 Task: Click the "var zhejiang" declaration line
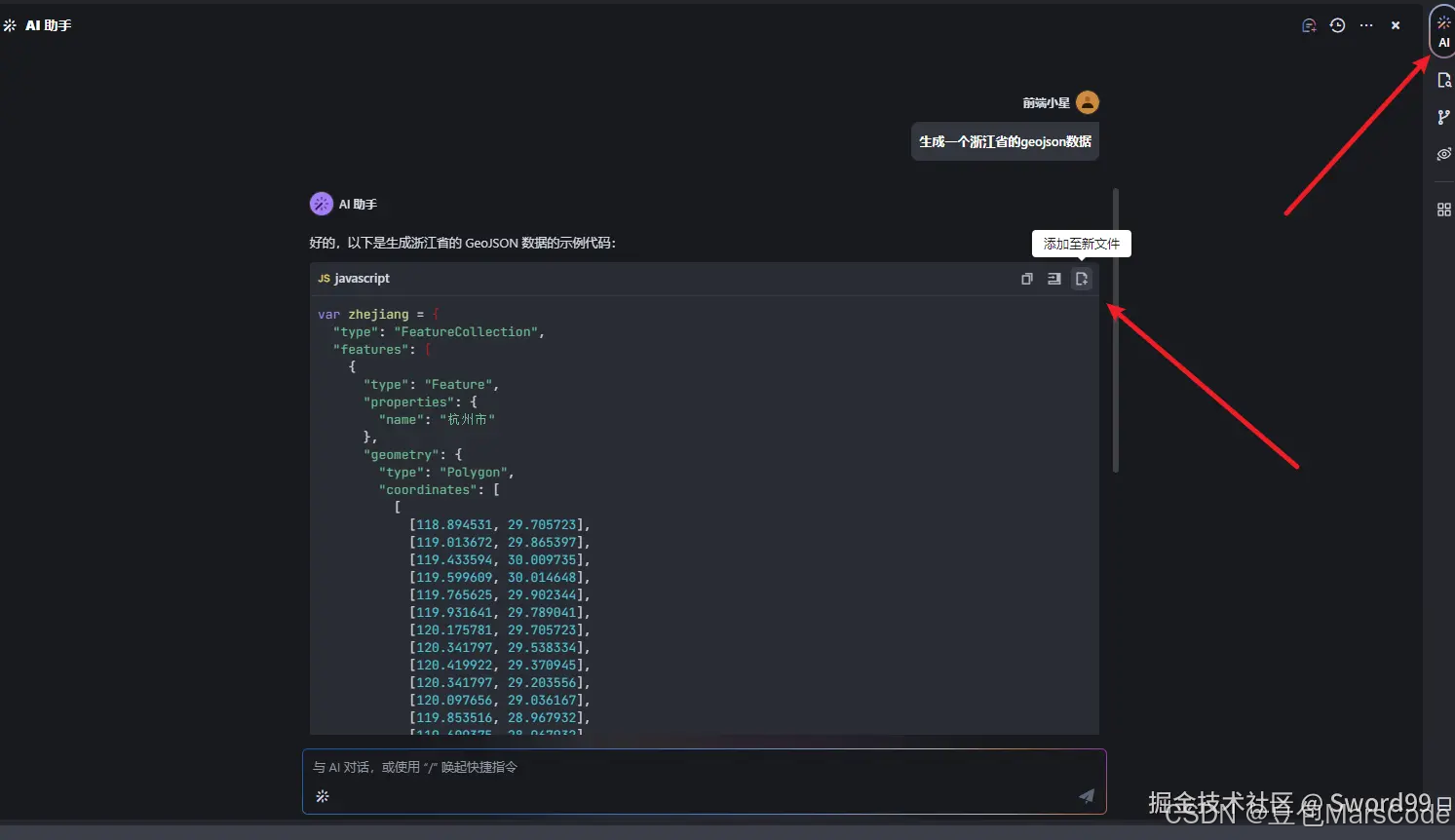pos(378,315)
